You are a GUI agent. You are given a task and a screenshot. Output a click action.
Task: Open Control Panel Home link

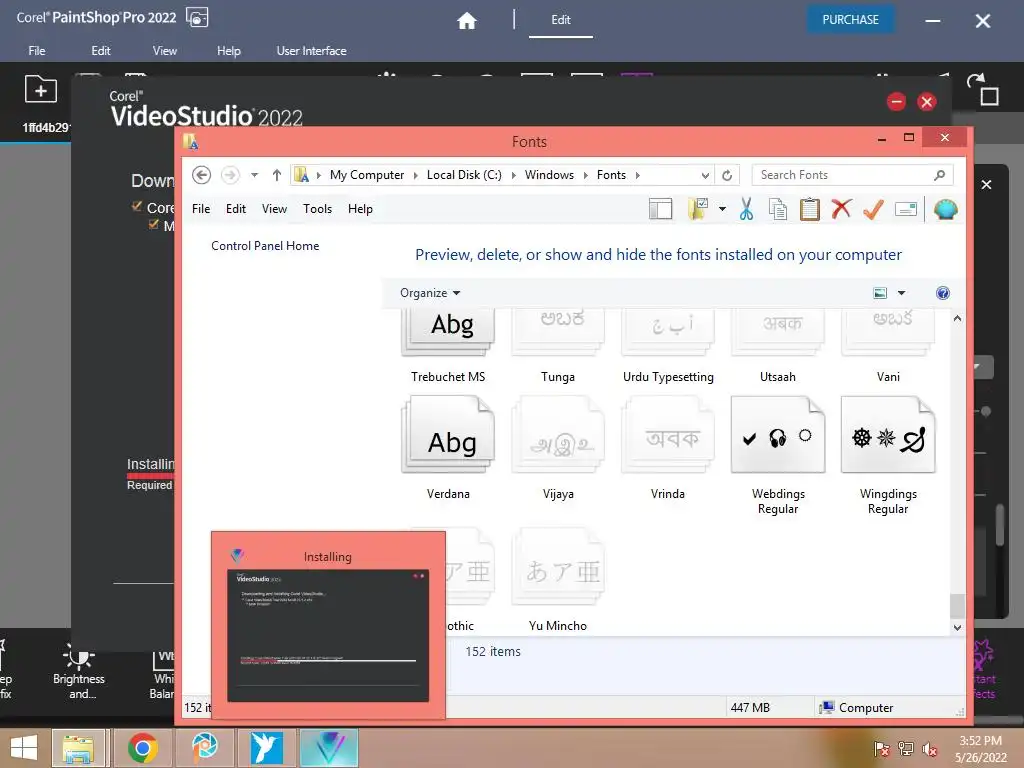[x=265, y=246]
